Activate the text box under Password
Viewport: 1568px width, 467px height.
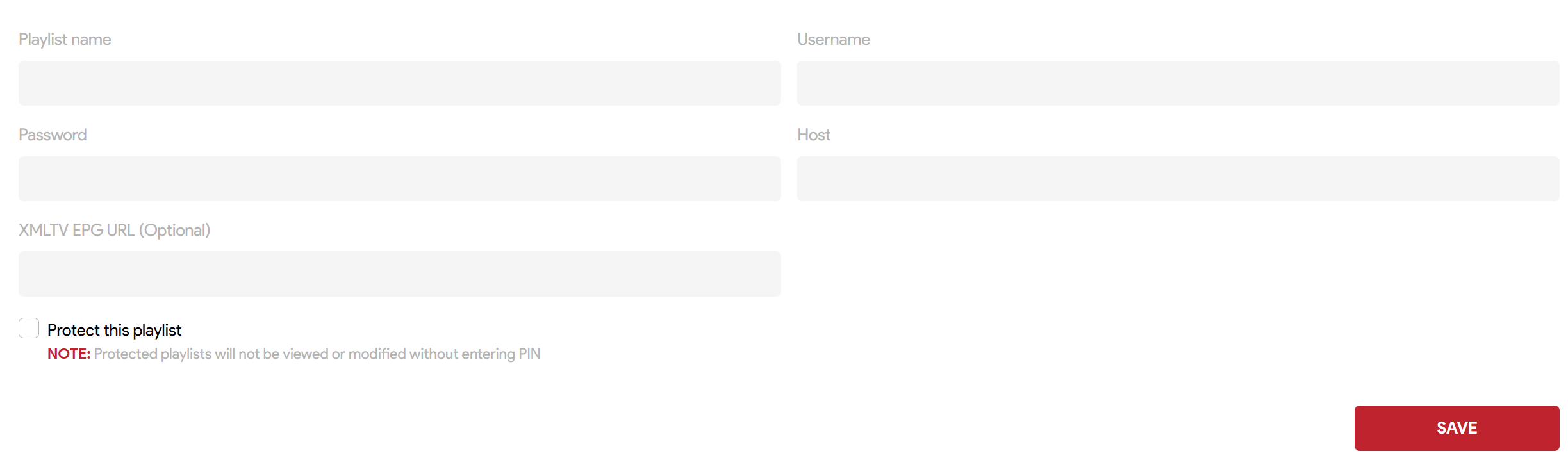point(399,179)
